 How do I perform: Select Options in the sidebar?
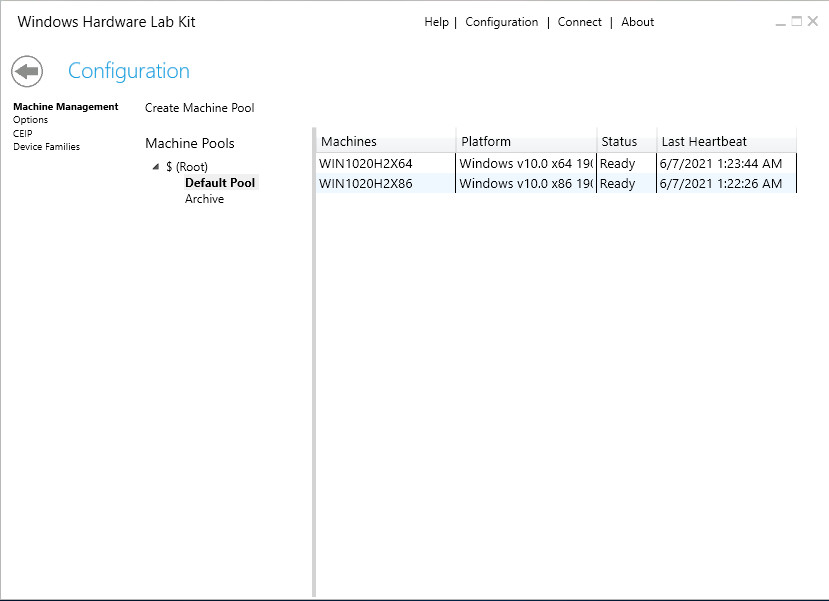tap(30, 120)
